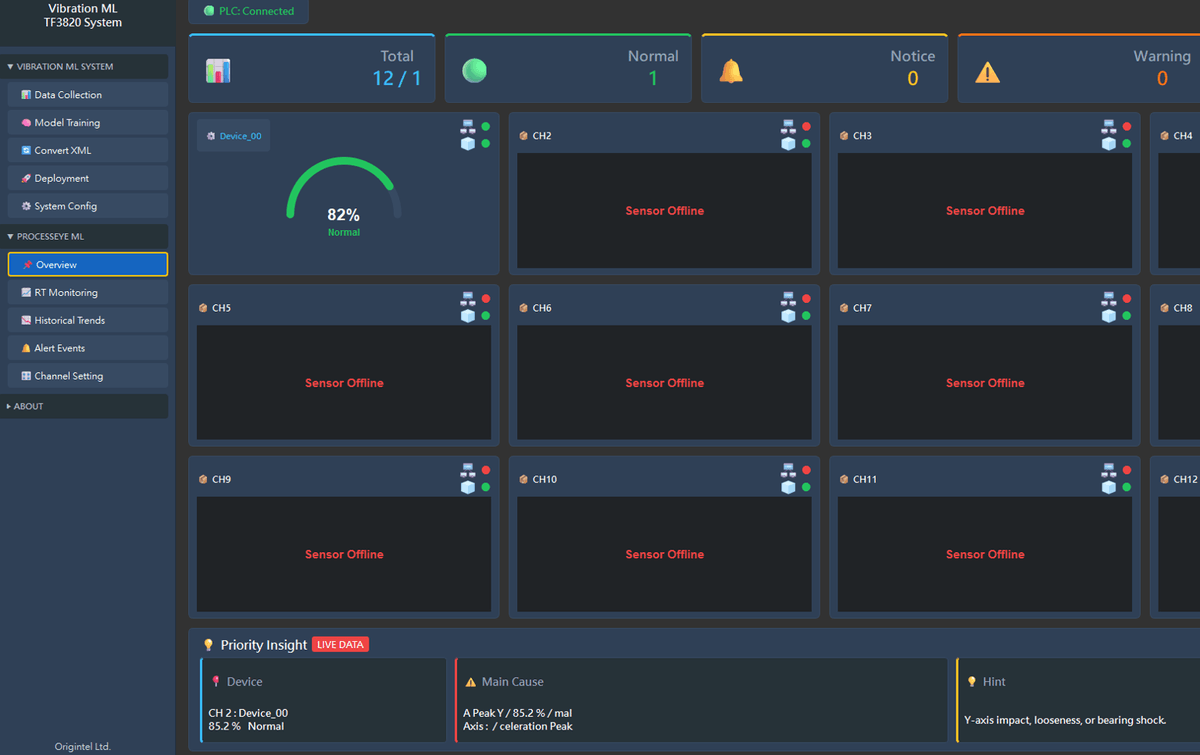Screen dimensions: 1200x755
Task: Go to RT Monitoring
Action: tap(88, 293)
